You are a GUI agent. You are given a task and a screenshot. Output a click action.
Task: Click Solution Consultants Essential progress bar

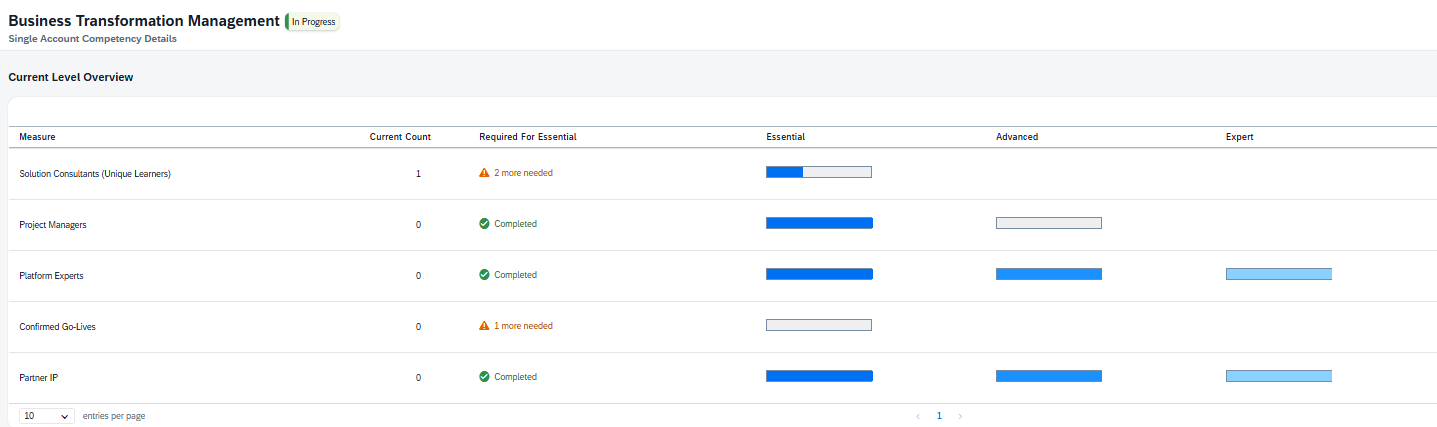click(x=818, y=172)
